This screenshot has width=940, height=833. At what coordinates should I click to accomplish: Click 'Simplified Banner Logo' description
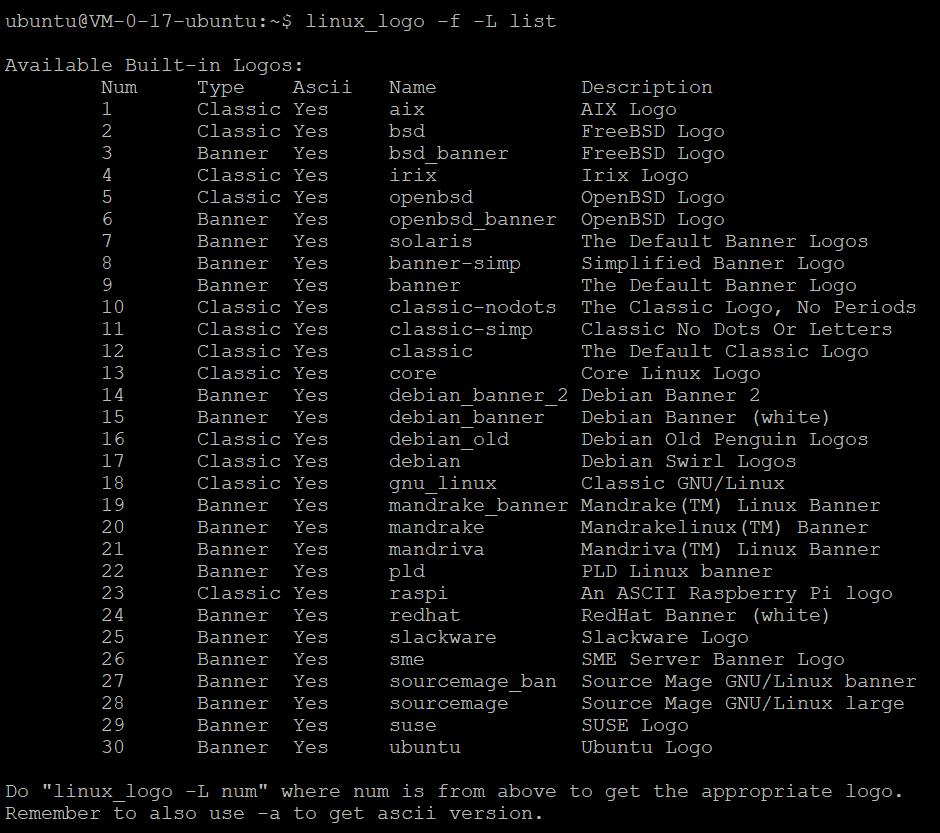(x=713, y=264)
